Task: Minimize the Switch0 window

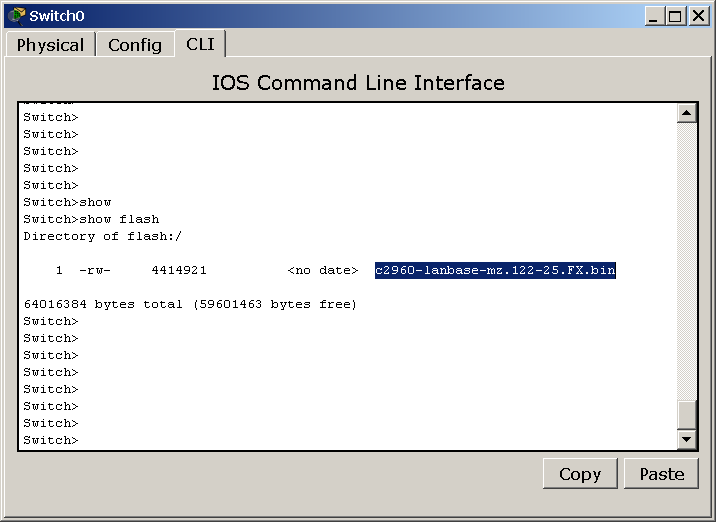Action: coord(653,16)
